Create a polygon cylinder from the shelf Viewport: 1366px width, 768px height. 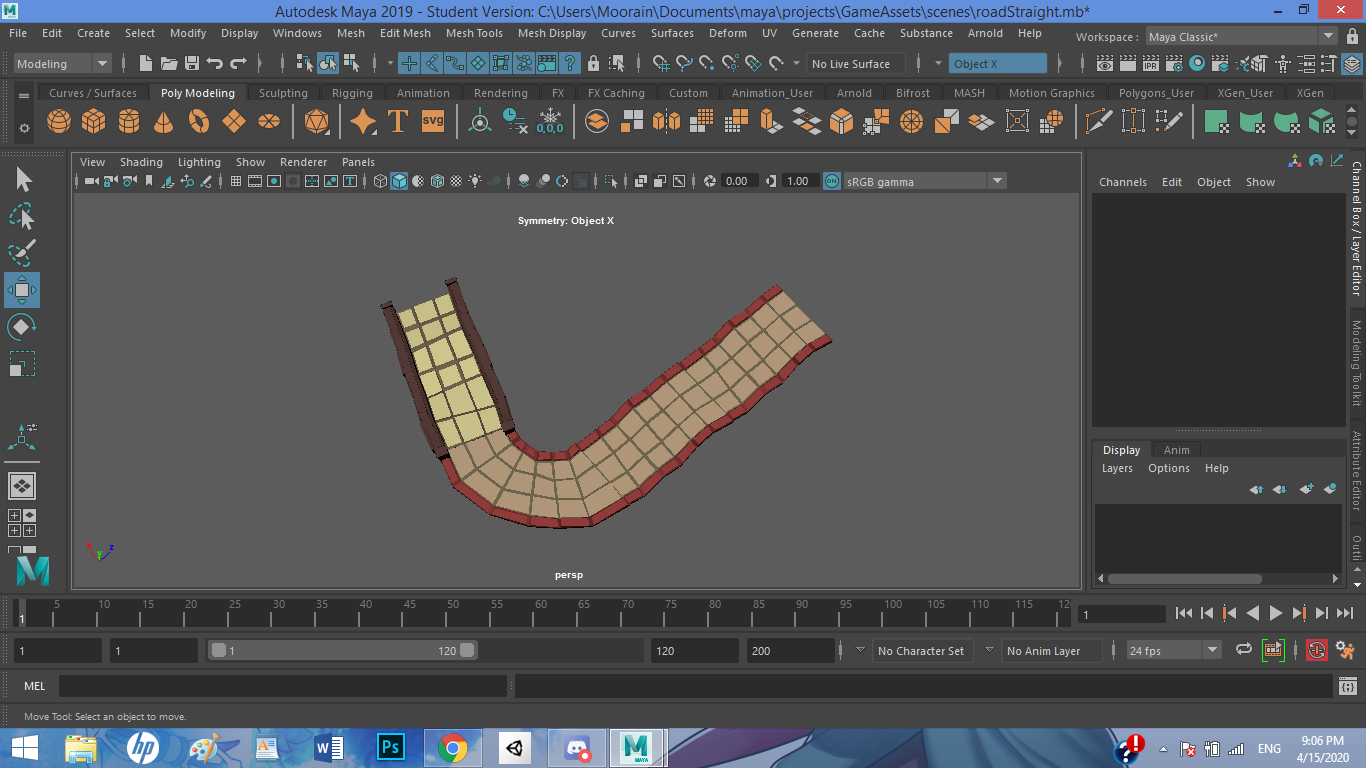tap(129, 122)
